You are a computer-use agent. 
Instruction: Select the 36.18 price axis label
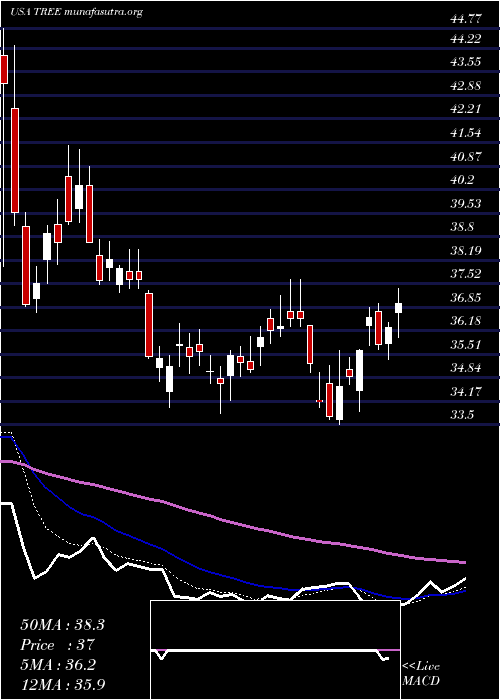click(x=465, y=321)
